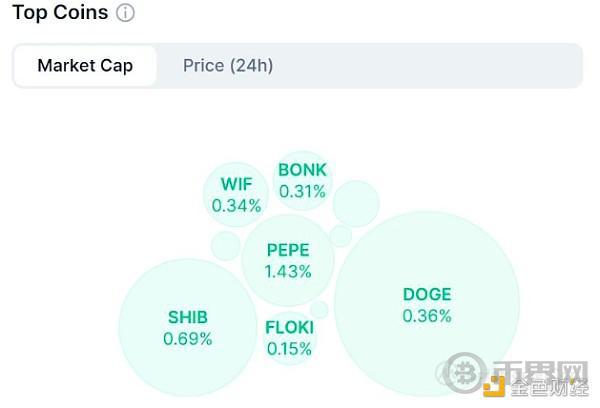Open the FLOKI coin bubble
The image size is (600, 408).
(289, 338)
